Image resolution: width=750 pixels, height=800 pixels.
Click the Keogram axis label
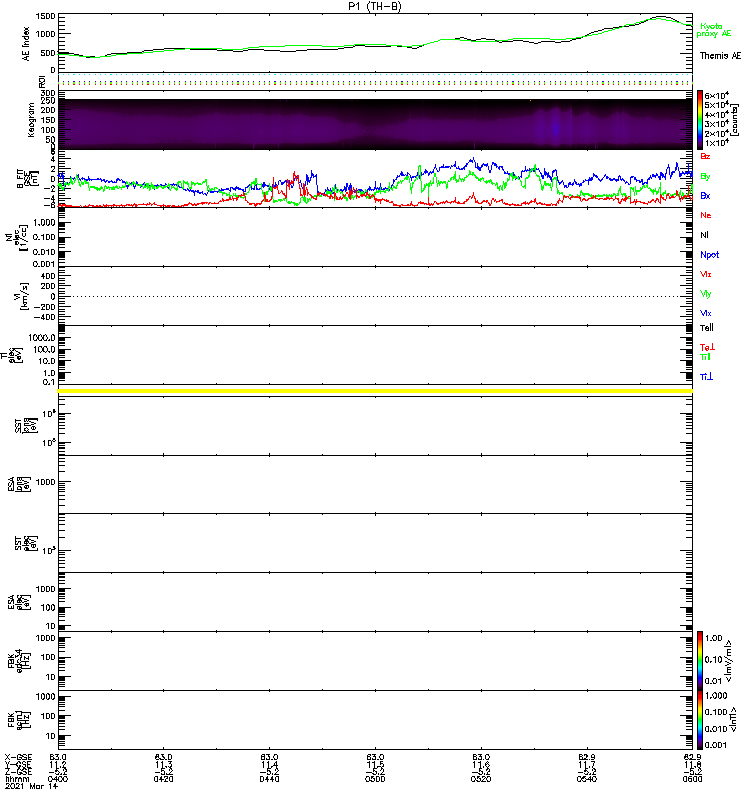[31, 120]
